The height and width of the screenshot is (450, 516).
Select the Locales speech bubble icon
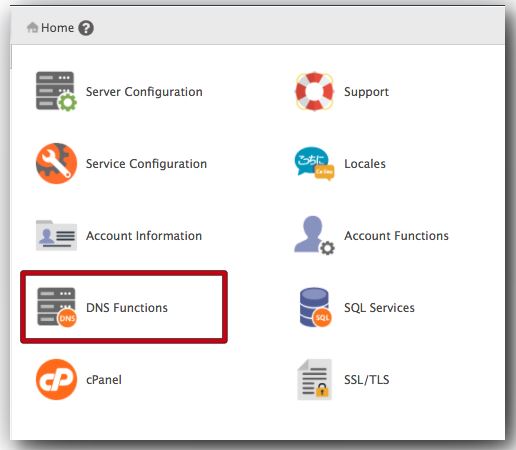[x=314, y=163]
